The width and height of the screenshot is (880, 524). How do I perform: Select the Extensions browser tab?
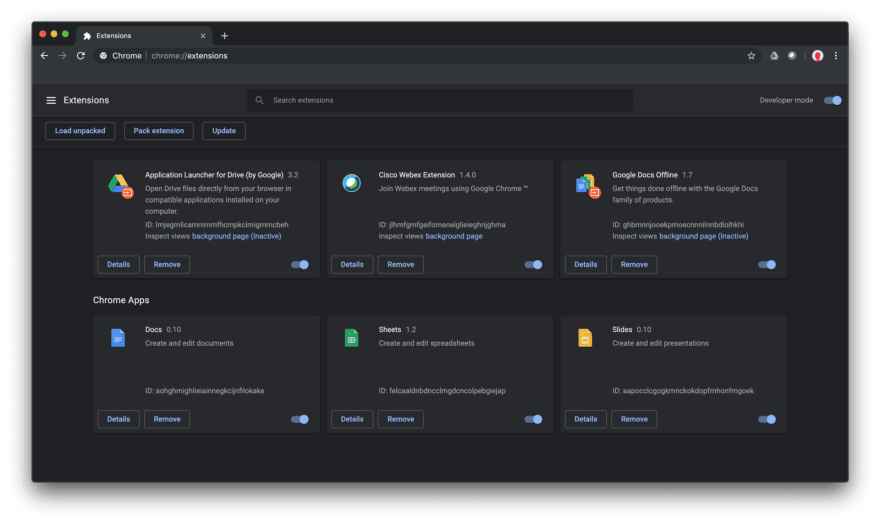(x=144, y=36)
